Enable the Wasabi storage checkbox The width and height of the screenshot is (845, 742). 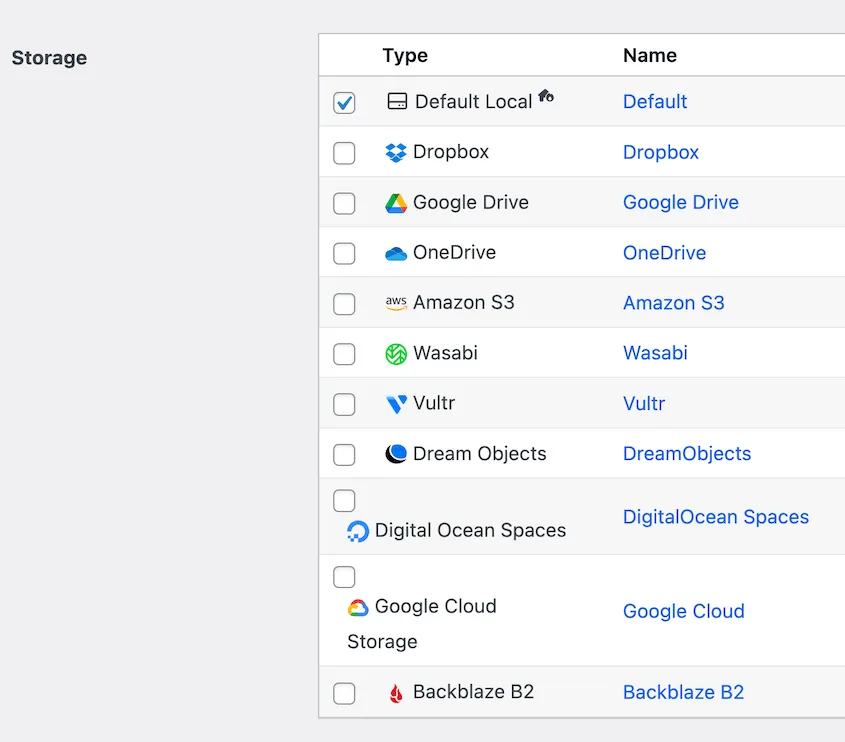click(344, 354)
